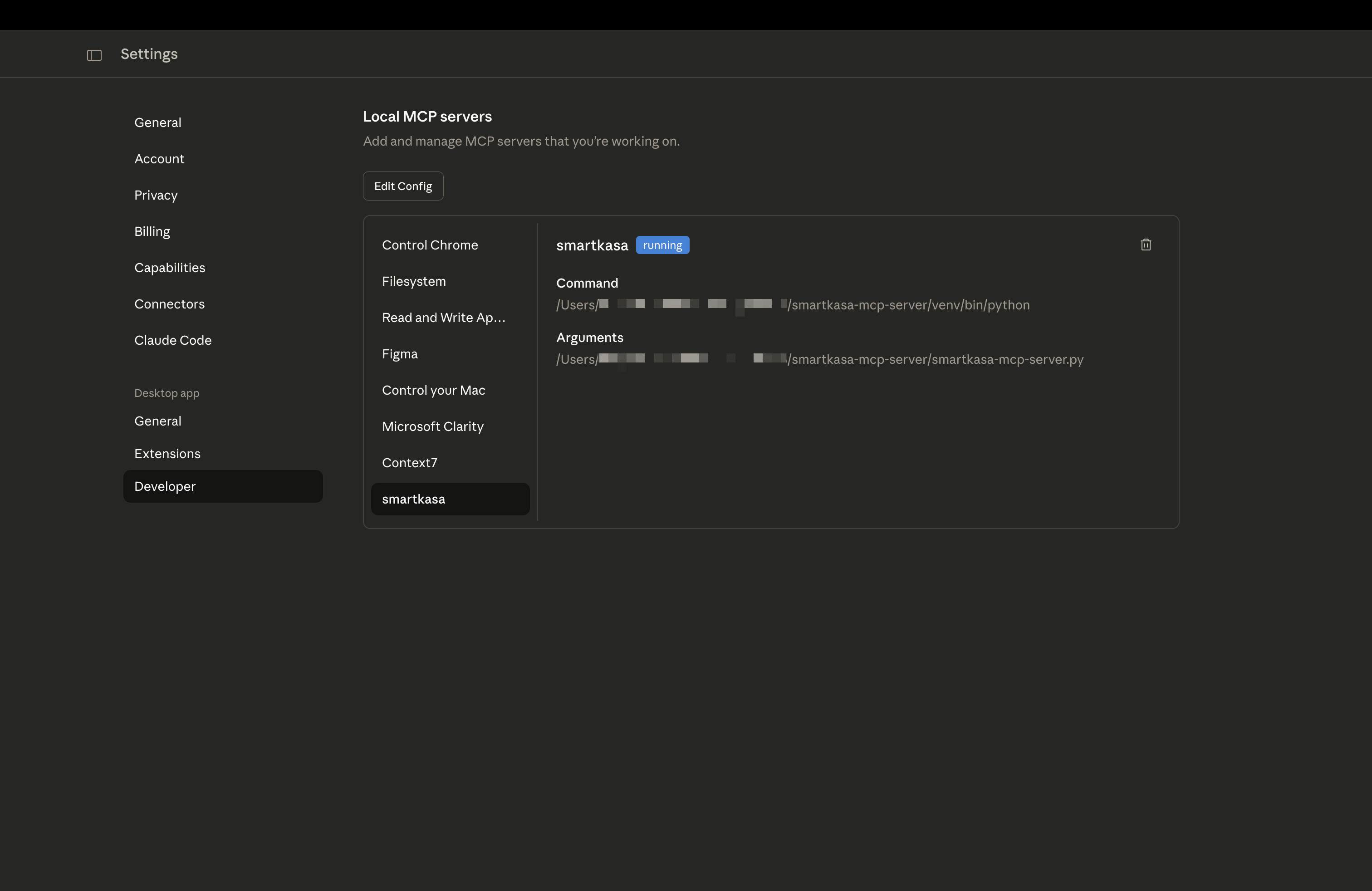Viewport: 1372px width, 891px height.
Task: Toggle the sidebar panel icon
Action: [x=94, y=55]
